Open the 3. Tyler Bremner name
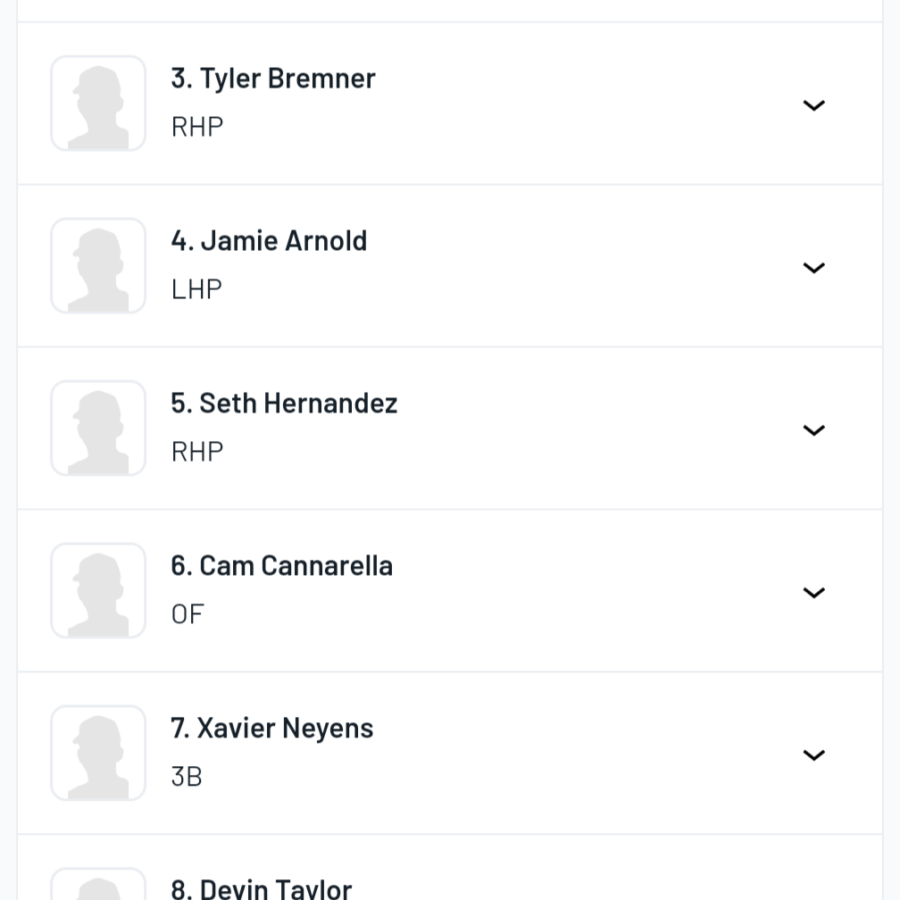Viewport: 900px width, 900px height. (273, 79)
